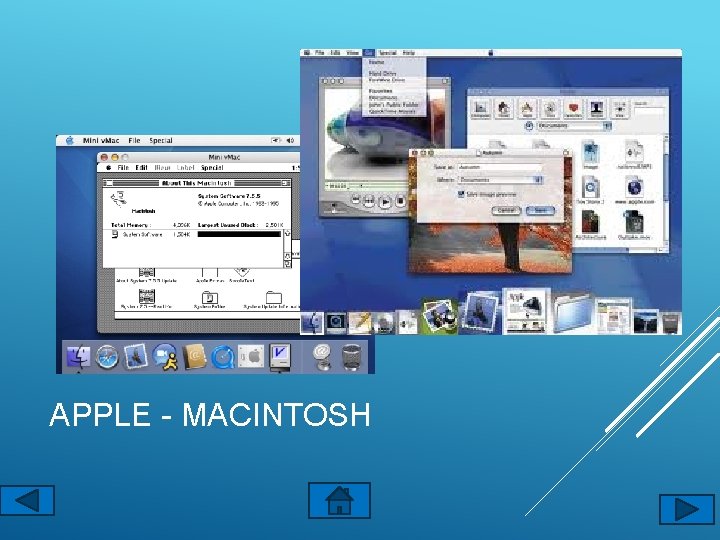Screen dimensions: 720x540
Task: Select the image file icon in Finder
Action: coord(591,154)
